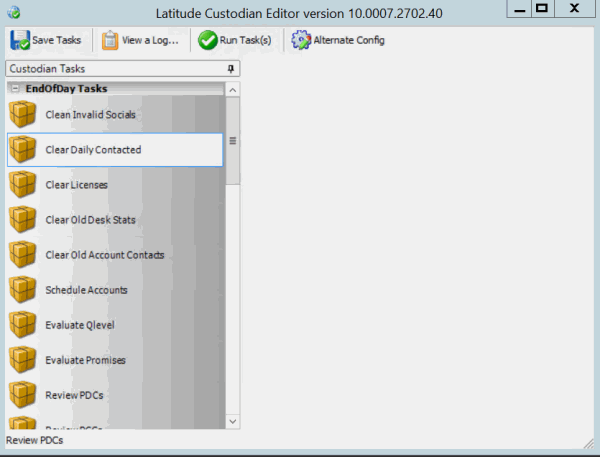Viewport: 600px width, 457px height.
Task: Open View a Log... text button
Action: coord(150,40)
